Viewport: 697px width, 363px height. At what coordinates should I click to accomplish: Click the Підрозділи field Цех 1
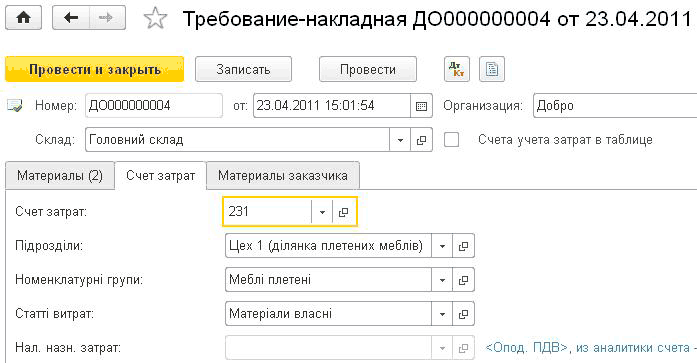(328, 246)
